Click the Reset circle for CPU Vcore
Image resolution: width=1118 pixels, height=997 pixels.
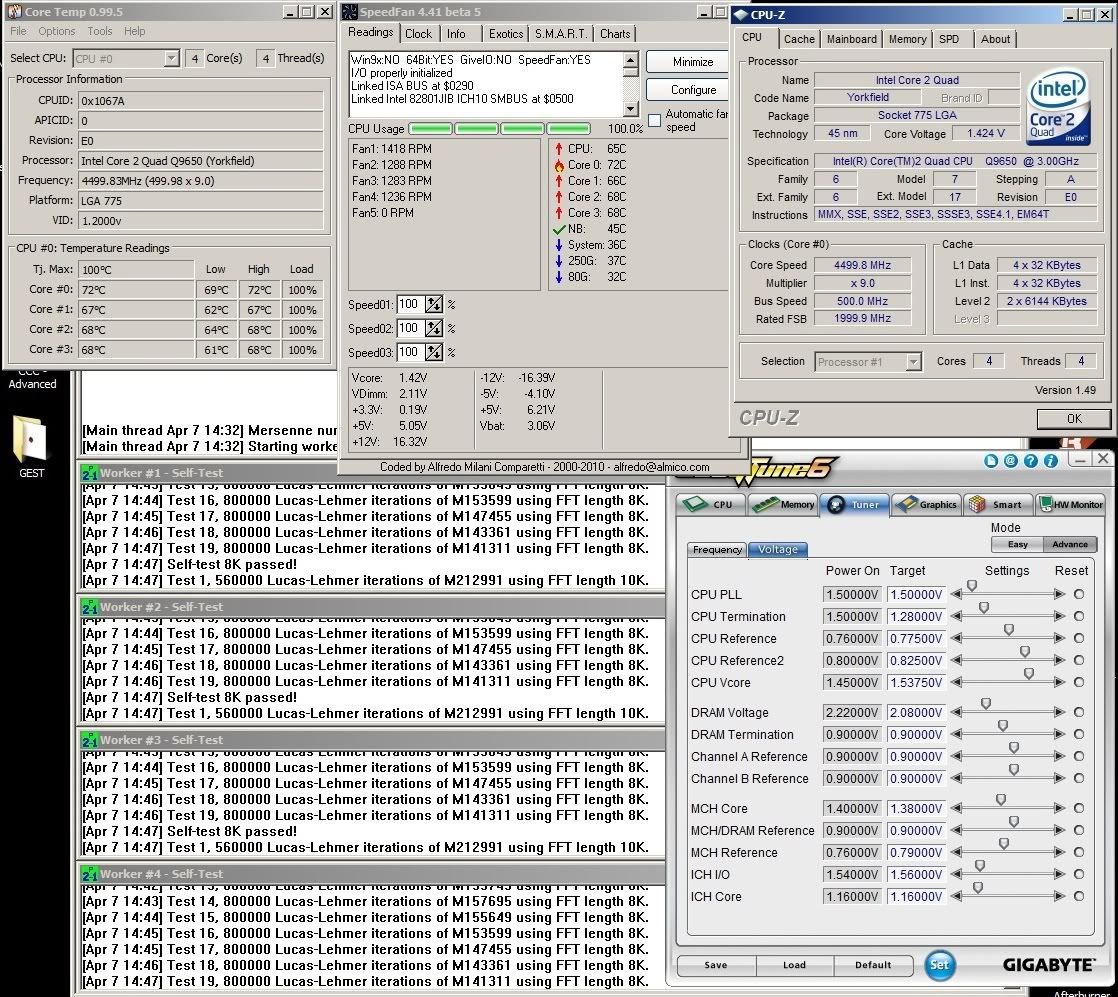point(1079,682)
